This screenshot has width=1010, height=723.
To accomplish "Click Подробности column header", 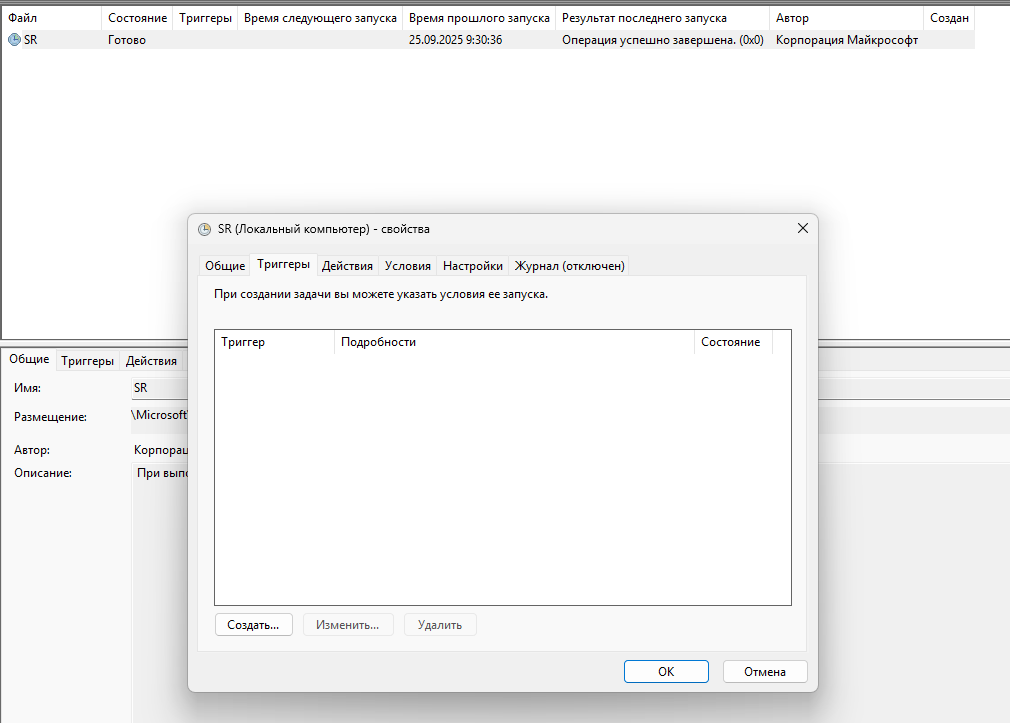I will (x=514, y=342).
